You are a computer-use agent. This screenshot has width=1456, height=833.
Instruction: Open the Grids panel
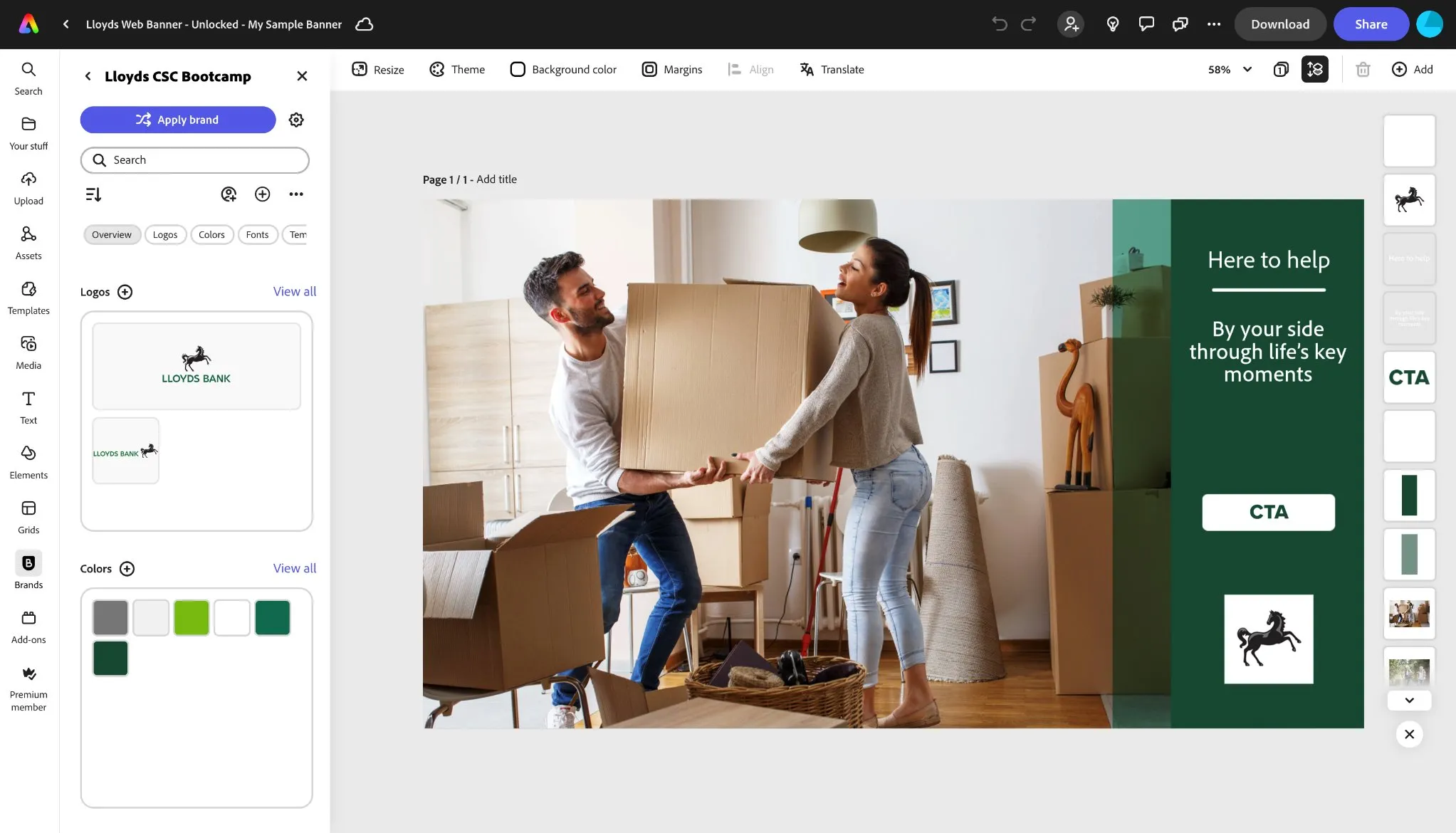28,517
